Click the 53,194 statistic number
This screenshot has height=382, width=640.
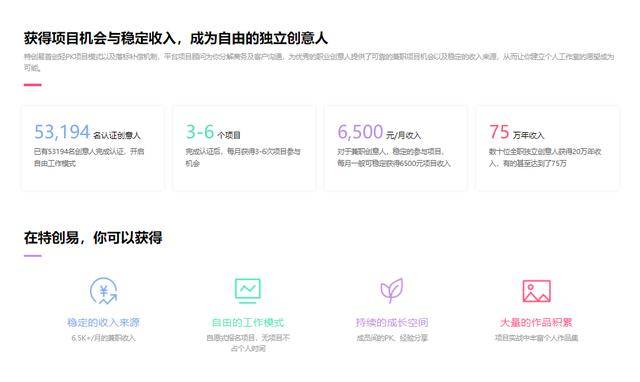coord(62,132)
